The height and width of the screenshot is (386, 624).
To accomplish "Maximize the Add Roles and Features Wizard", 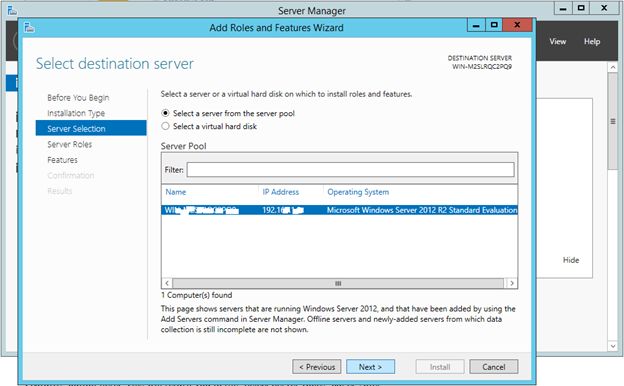I will tap(494, 25).
